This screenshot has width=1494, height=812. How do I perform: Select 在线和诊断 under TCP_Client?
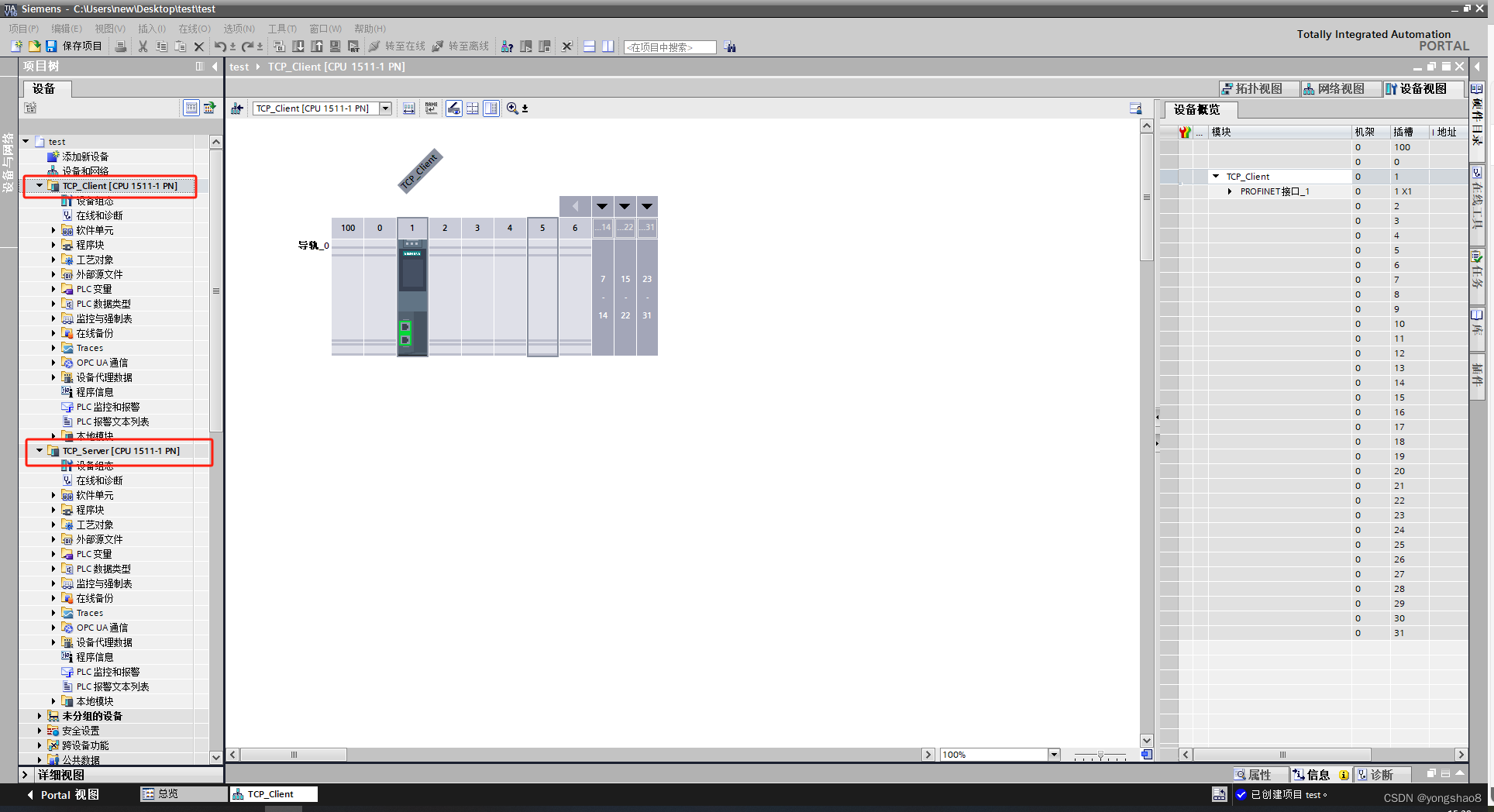(92, 215)
